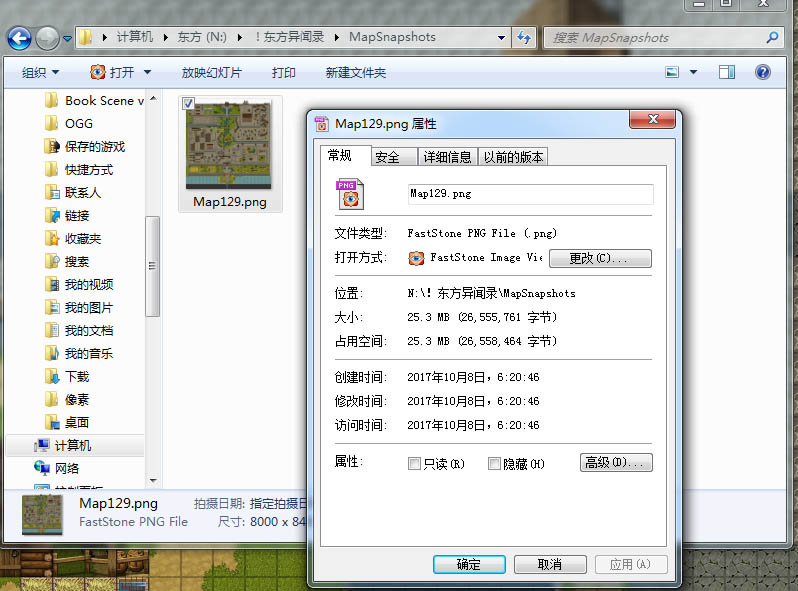Select the 我的文档 folder
Screen dimensions: 798x591
(78, 330)
